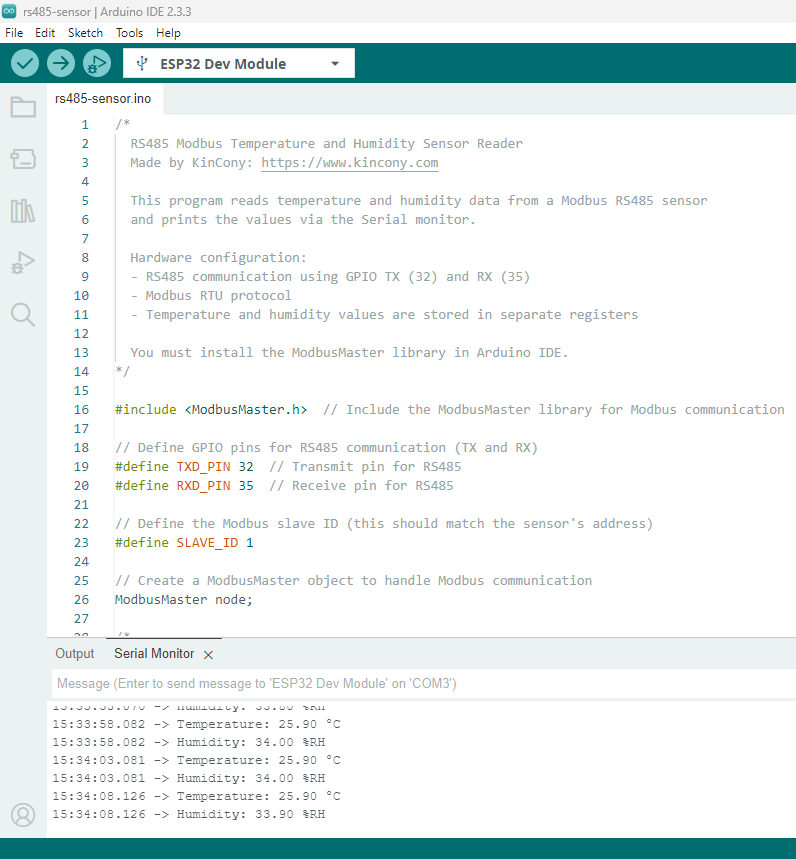Image resolution: width=796 pixels, height=859 pixels.
Task: Switch to the Output tab
Action: (75, 654)
